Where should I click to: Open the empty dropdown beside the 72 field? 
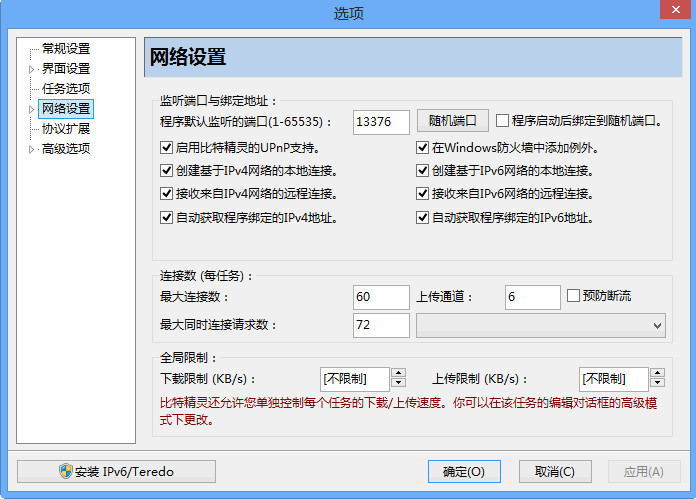pyautogui.click(x=541, y=325)
